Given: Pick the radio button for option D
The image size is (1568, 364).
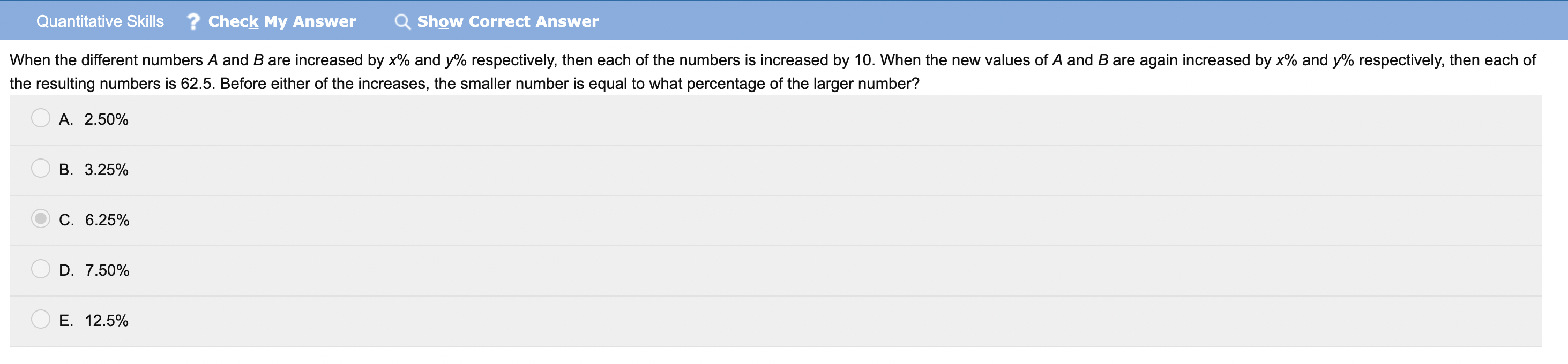Looking at the screenshot, I should click(41, 269).
